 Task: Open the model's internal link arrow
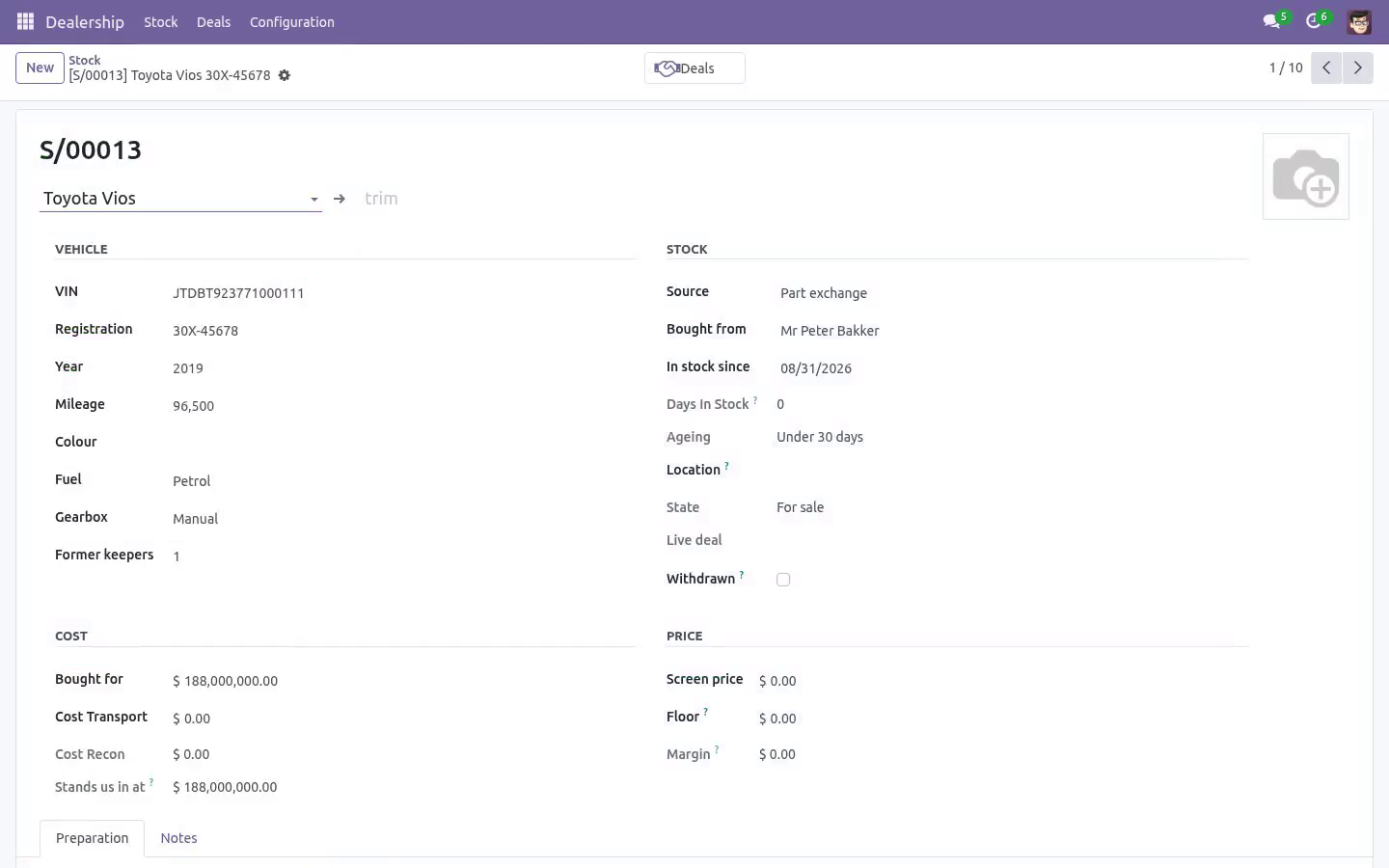click(340, 199)
